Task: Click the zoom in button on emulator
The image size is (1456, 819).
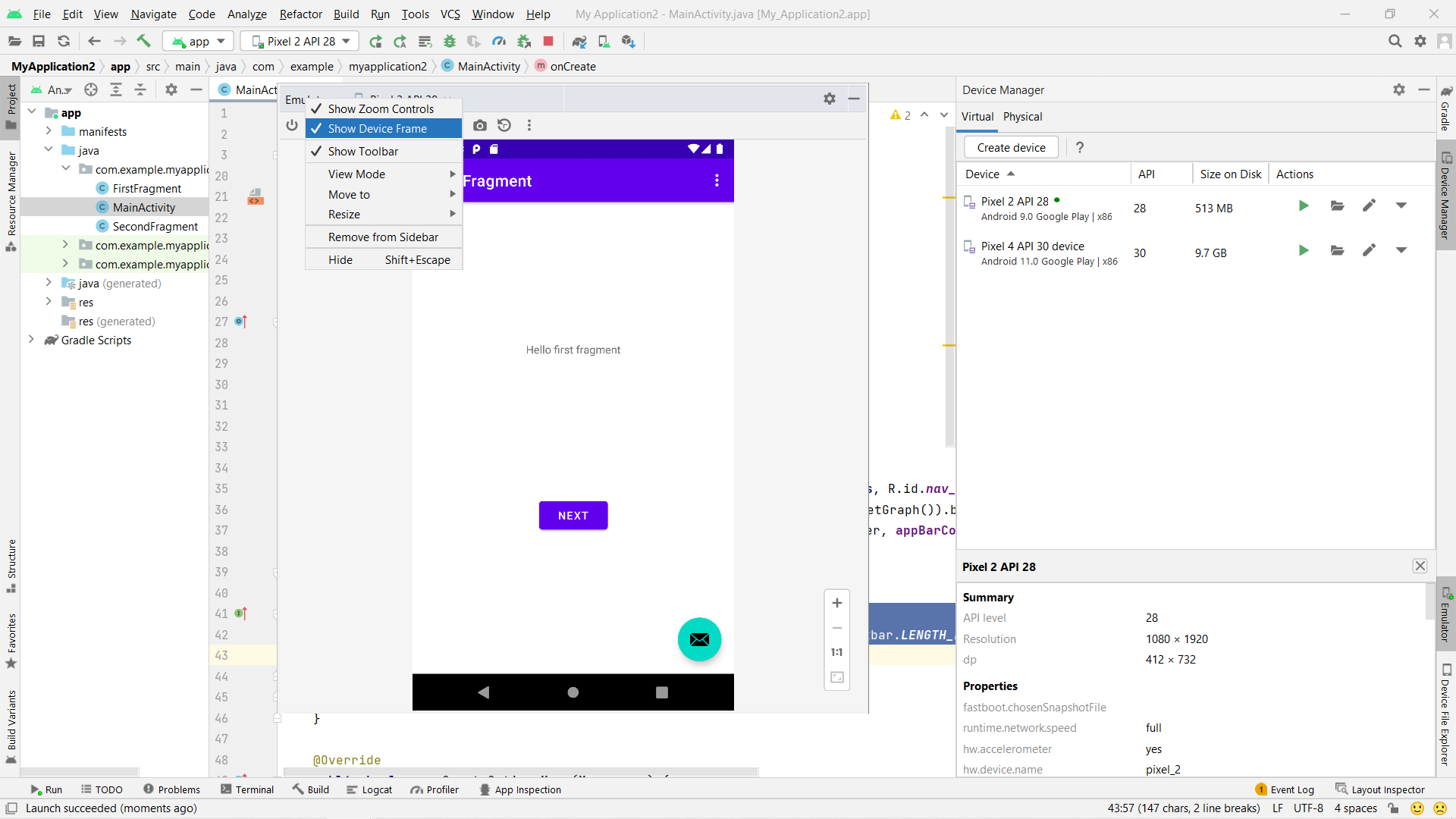Action: coord(837,603)
